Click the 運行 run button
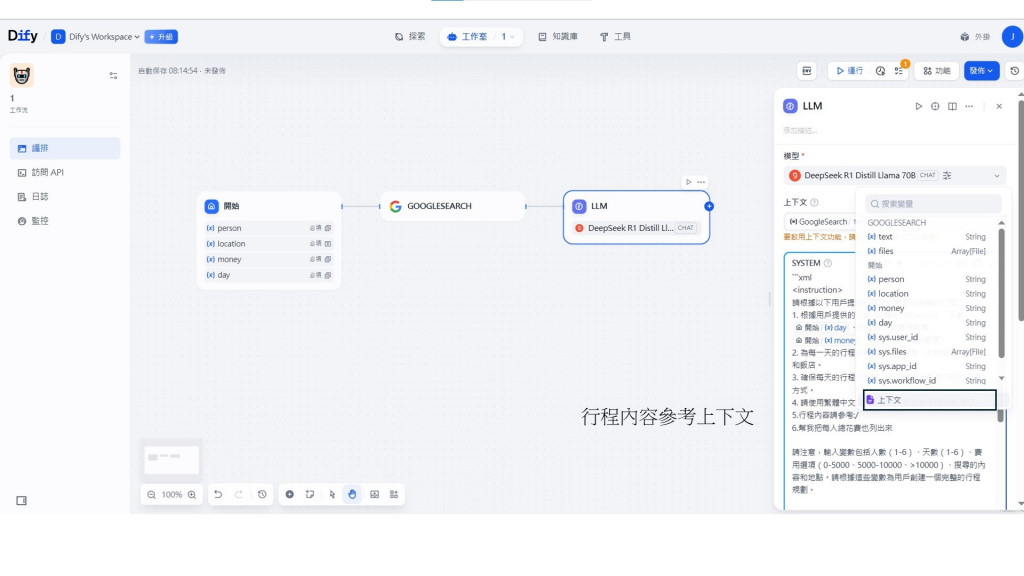Image resolution: width=1024 pixels, height=576 pixels. coord(850,71)
